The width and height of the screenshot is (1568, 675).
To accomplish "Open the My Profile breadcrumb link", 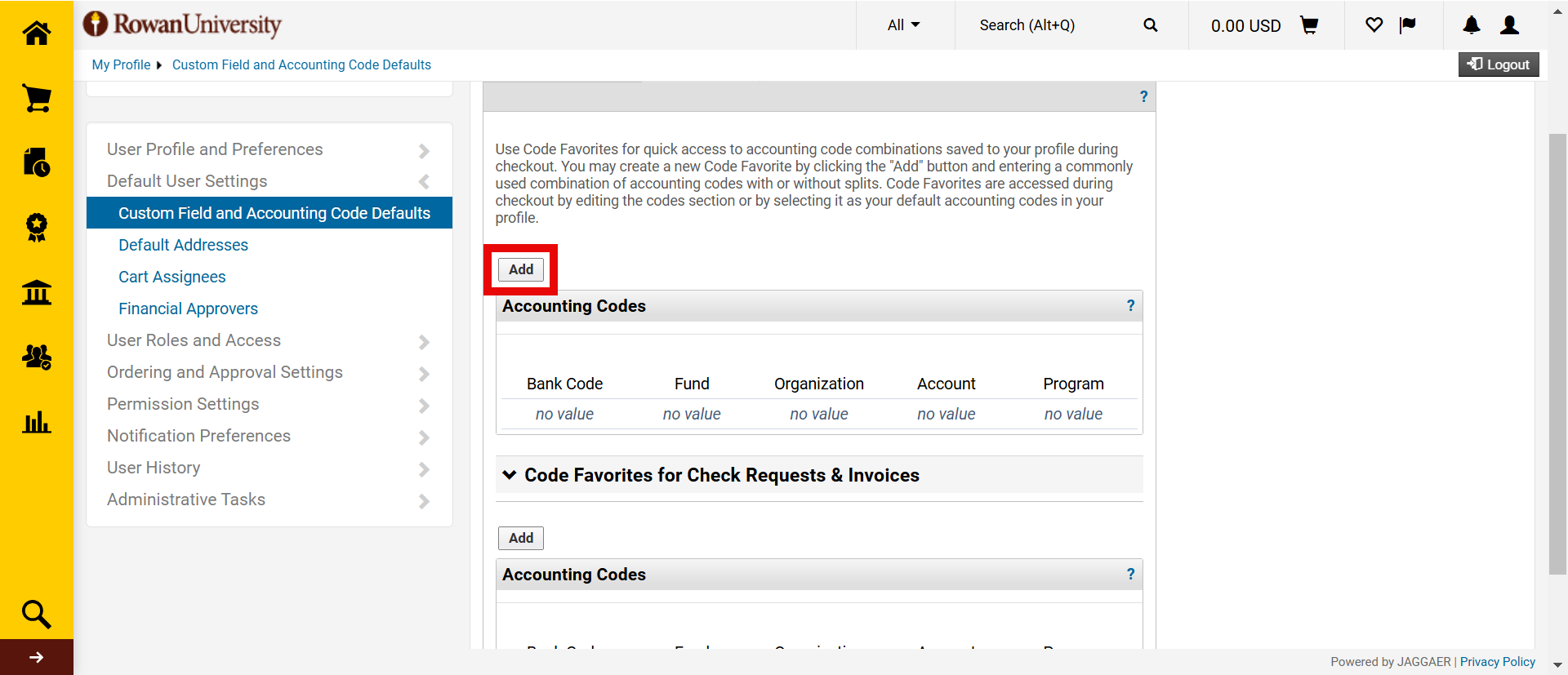I will point(121,64).
